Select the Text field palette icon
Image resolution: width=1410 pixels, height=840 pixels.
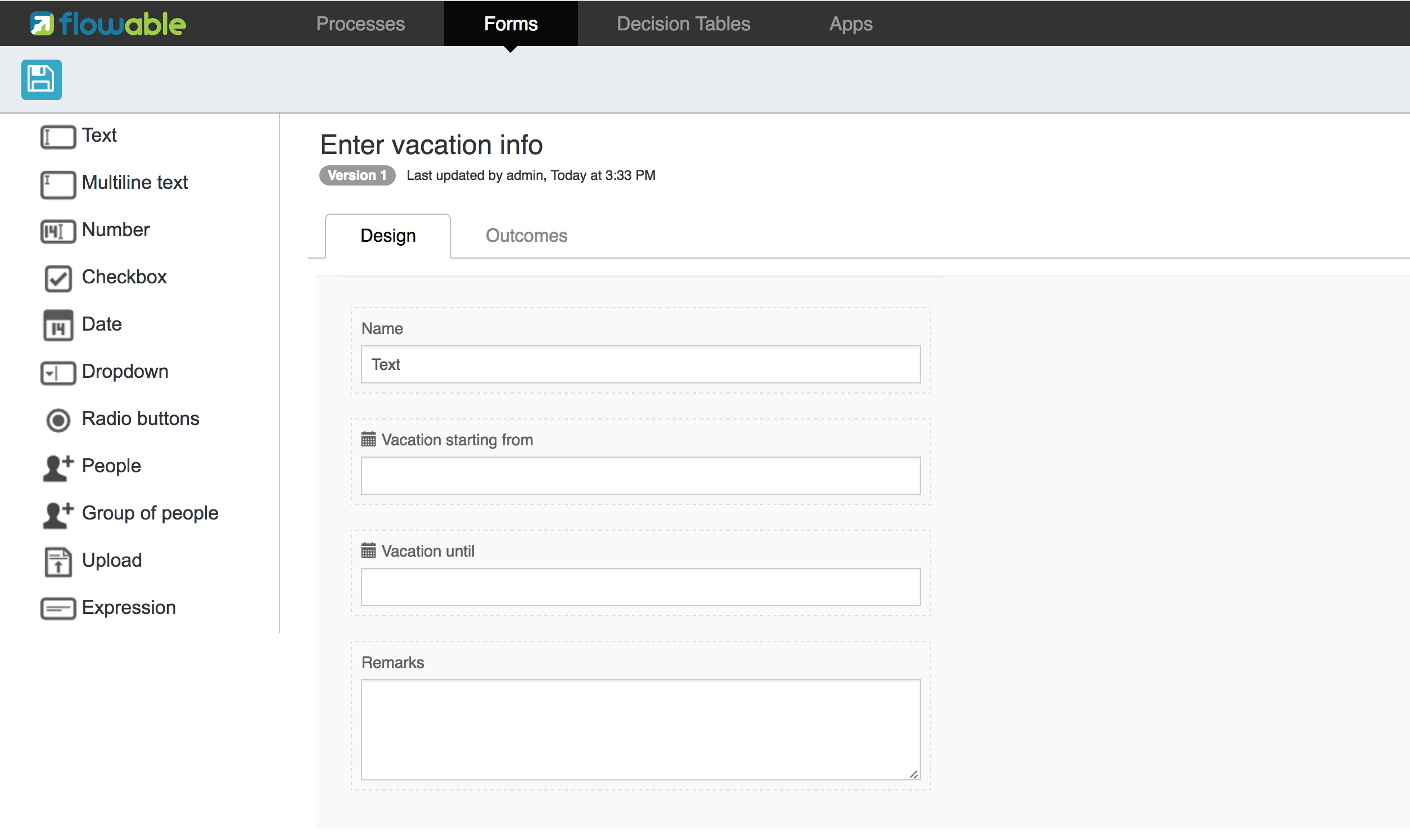58,137
